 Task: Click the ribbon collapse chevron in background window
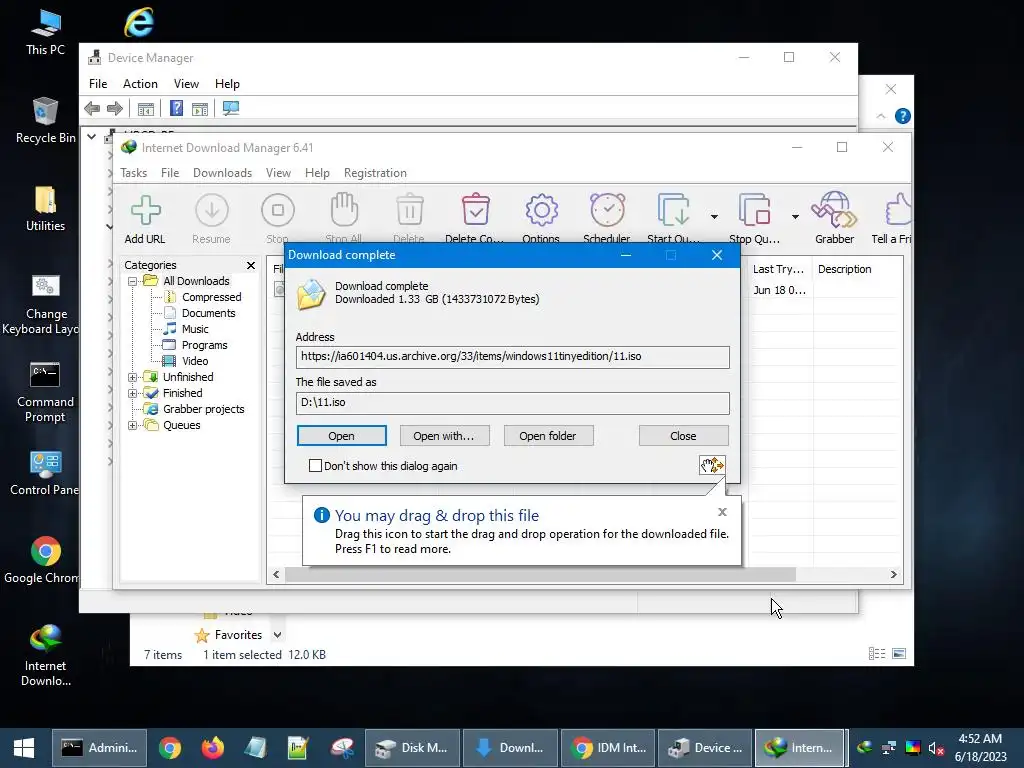coord(881,116)
